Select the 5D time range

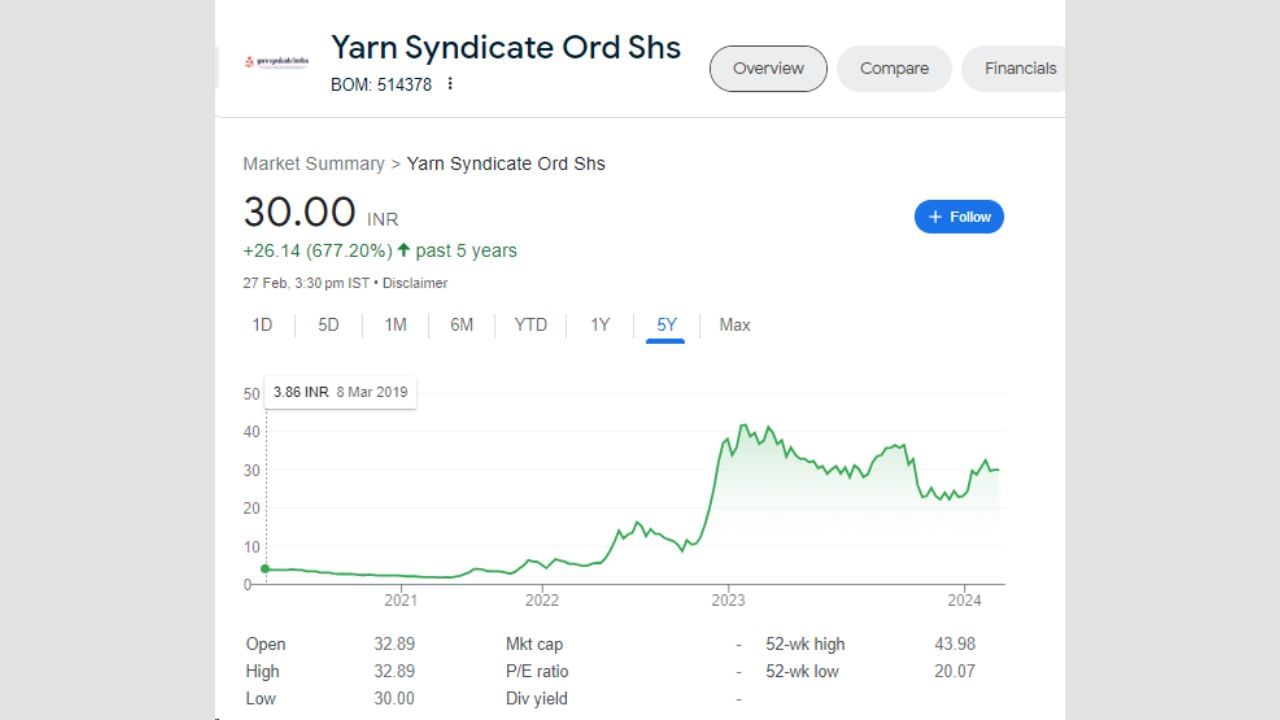pos(328,325)
